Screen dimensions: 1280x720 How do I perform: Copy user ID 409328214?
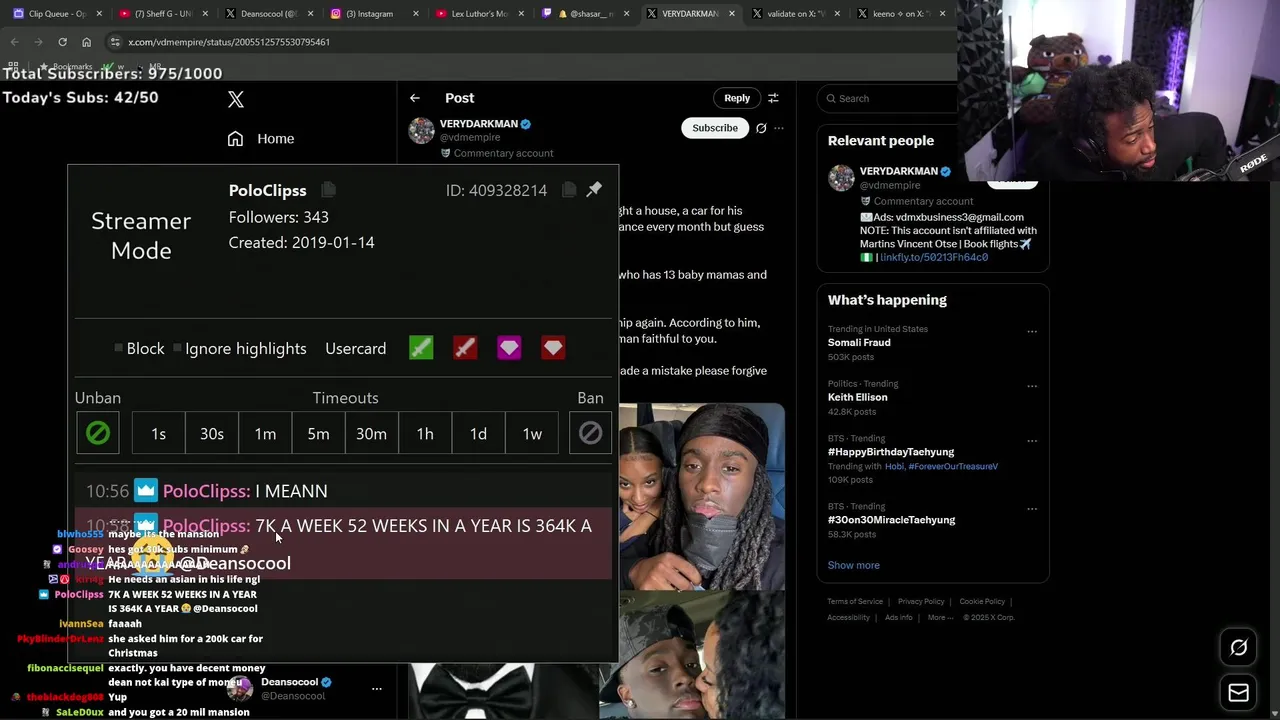point(569,190)
